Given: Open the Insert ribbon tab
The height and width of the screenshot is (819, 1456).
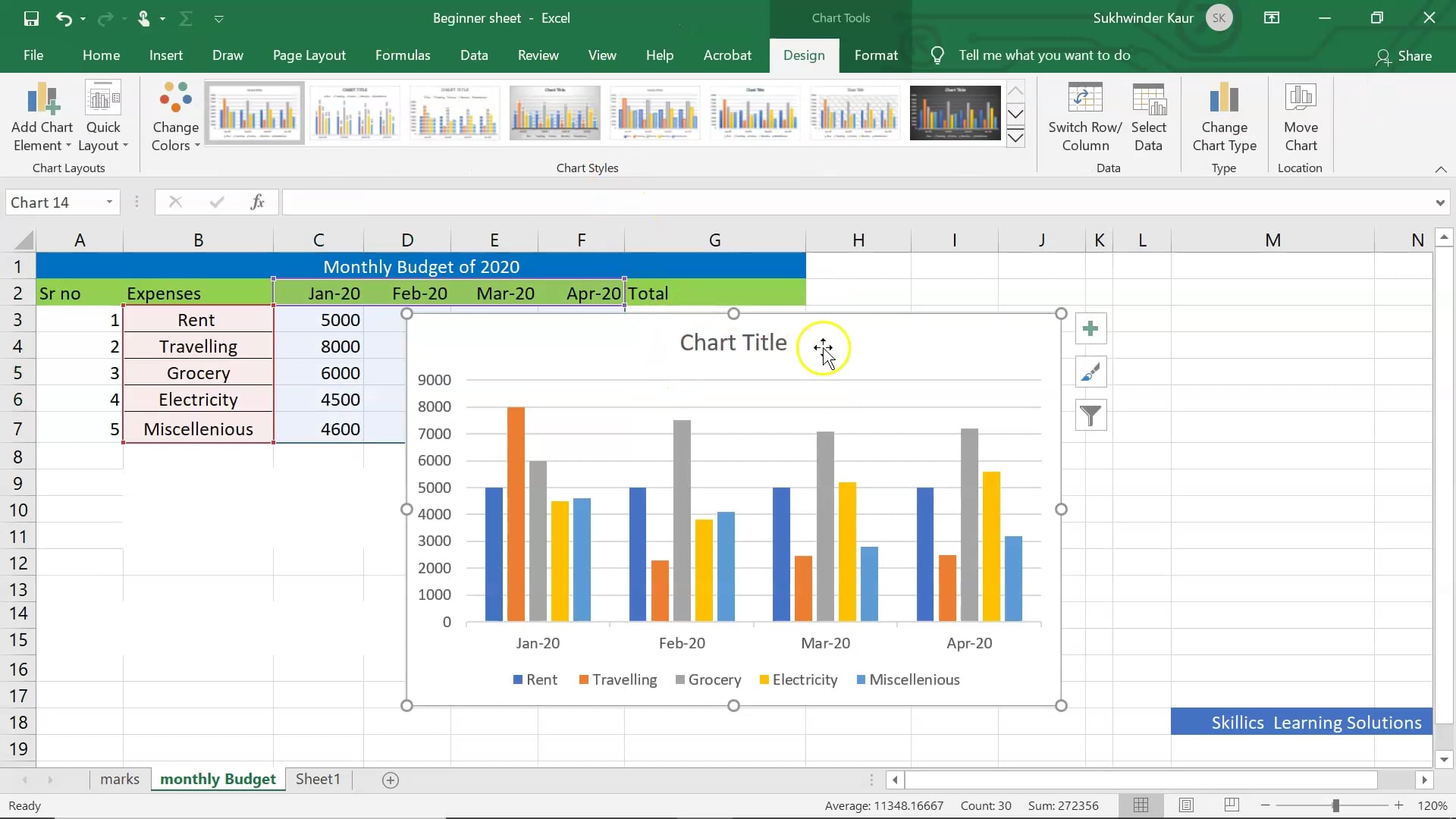Looking at the screenshot, I should coord(166,55).
